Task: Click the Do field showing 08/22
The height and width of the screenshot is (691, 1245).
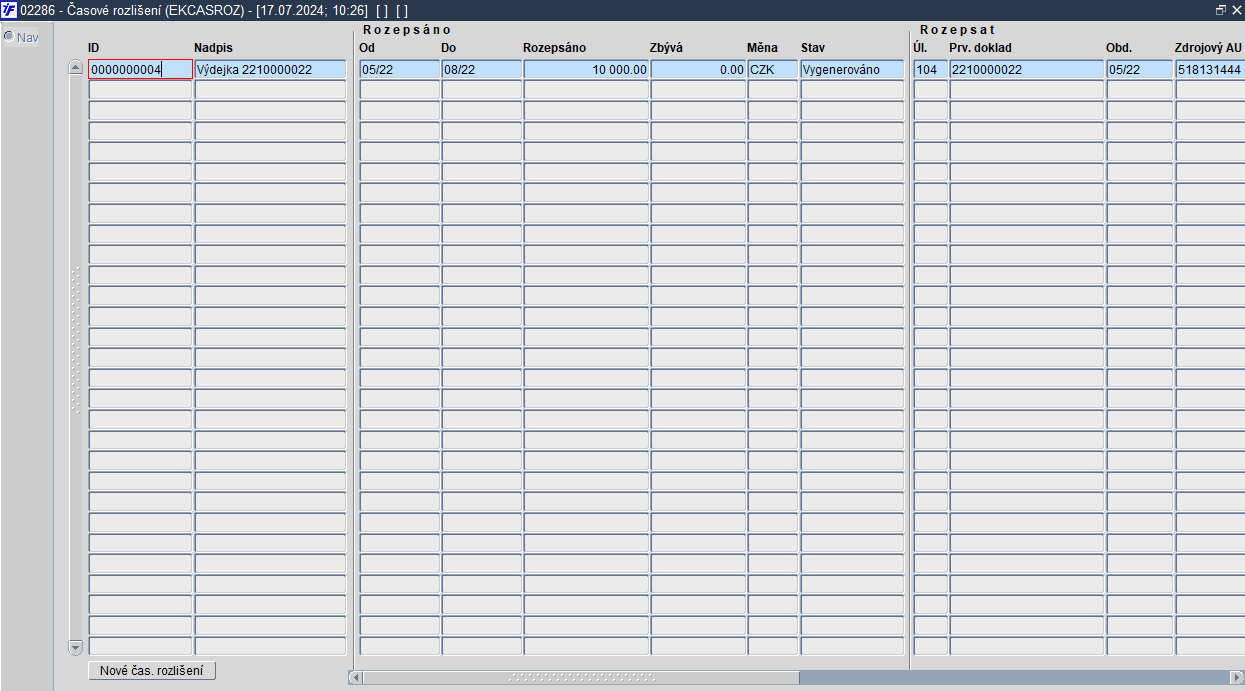Action: pyautogui.click(x=481, y=69)
